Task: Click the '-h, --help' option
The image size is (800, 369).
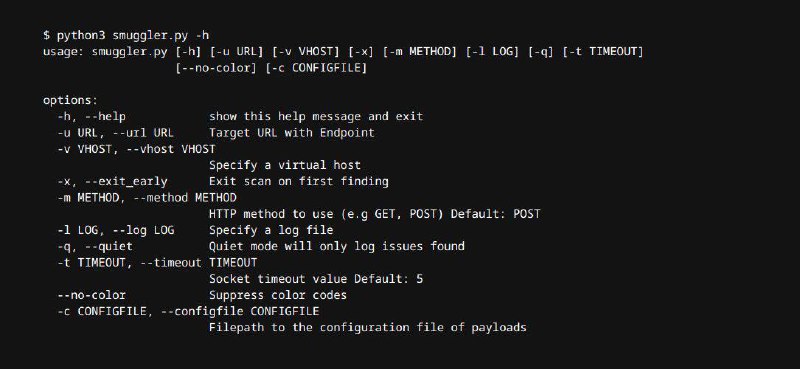Action: (91, 116)
